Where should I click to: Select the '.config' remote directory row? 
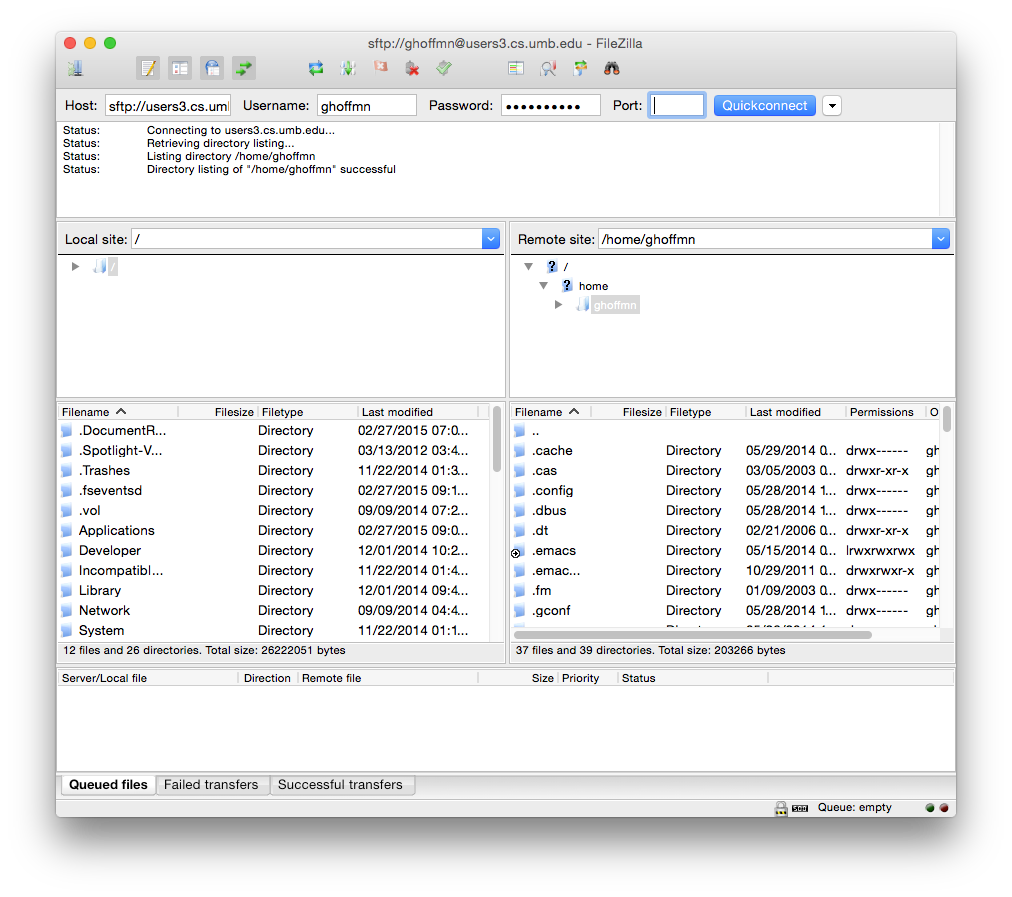726,491
